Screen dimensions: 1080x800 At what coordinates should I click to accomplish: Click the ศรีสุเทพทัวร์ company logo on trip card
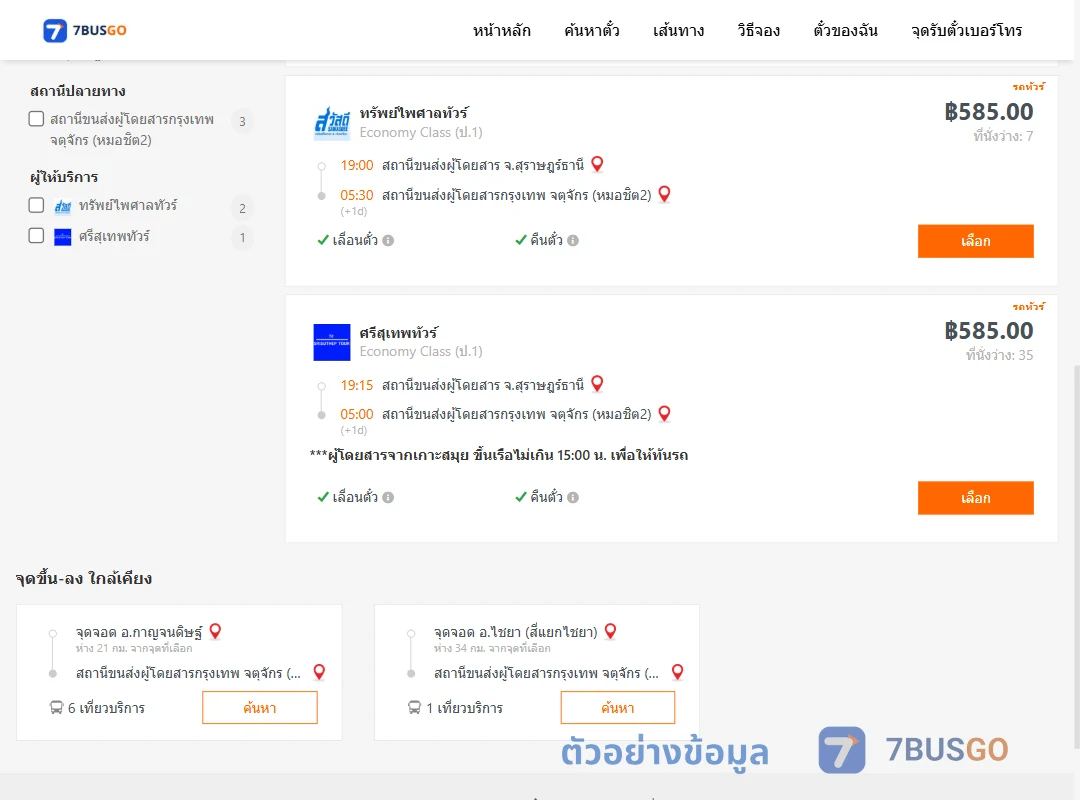pos(332,342)
